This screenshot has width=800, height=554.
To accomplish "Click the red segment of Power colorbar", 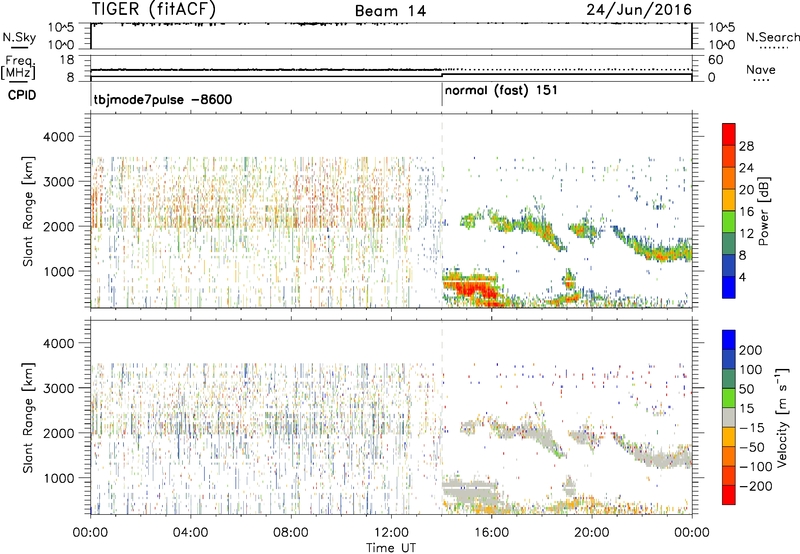I will [x=729, y=134].
